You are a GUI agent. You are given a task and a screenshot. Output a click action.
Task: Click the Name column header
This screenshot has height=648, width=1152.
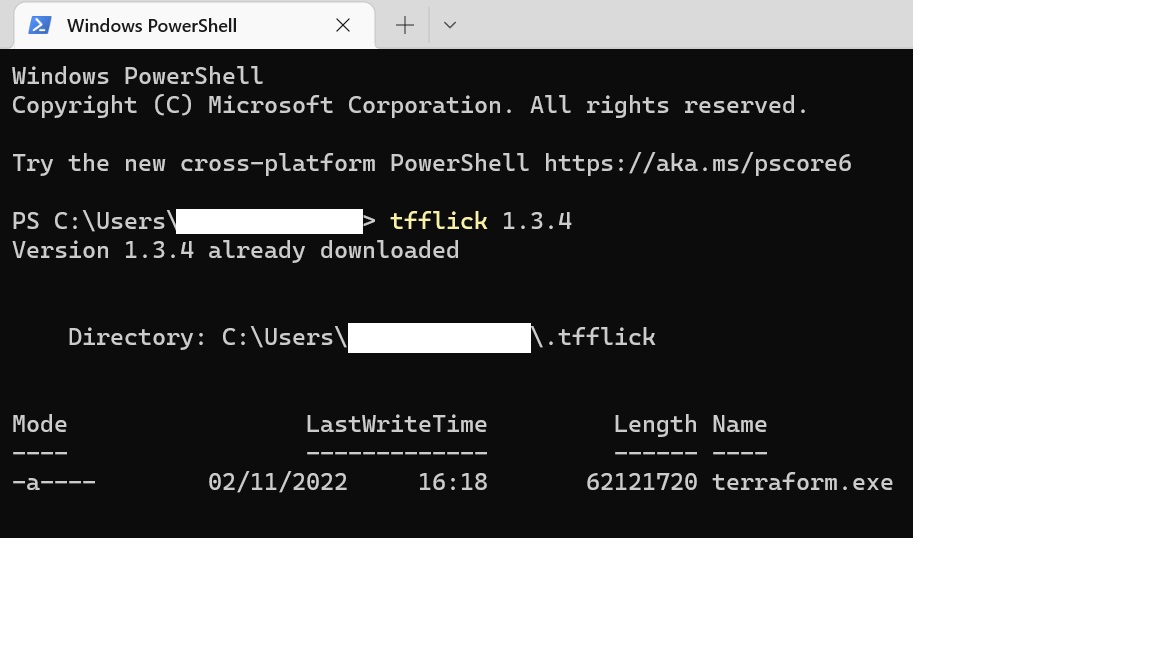(x=739, y=424)
